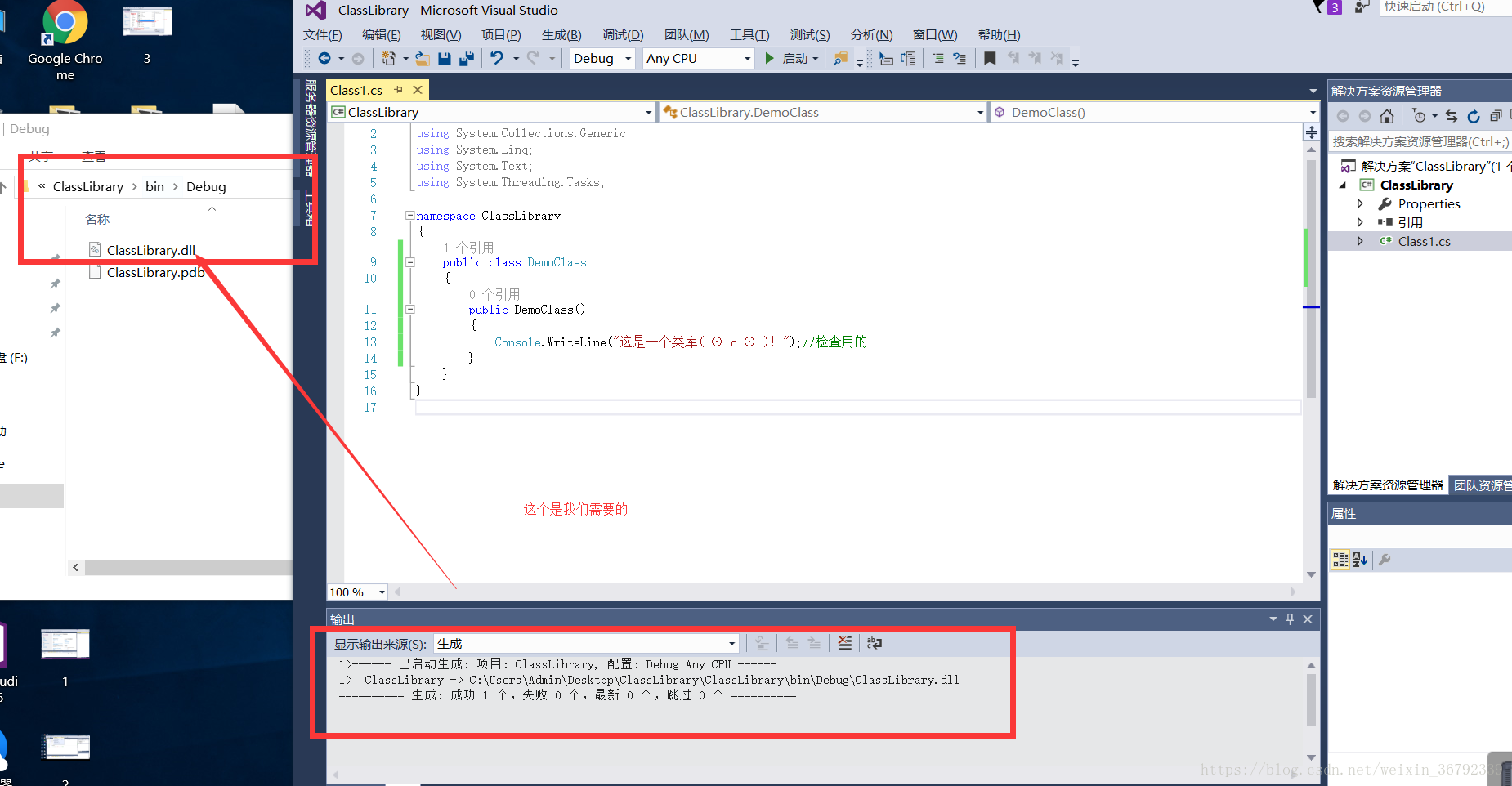Click the Quick Launch search box
Image resolution: width=1512 pixels, height=786 pixels.
[1445, 7]
